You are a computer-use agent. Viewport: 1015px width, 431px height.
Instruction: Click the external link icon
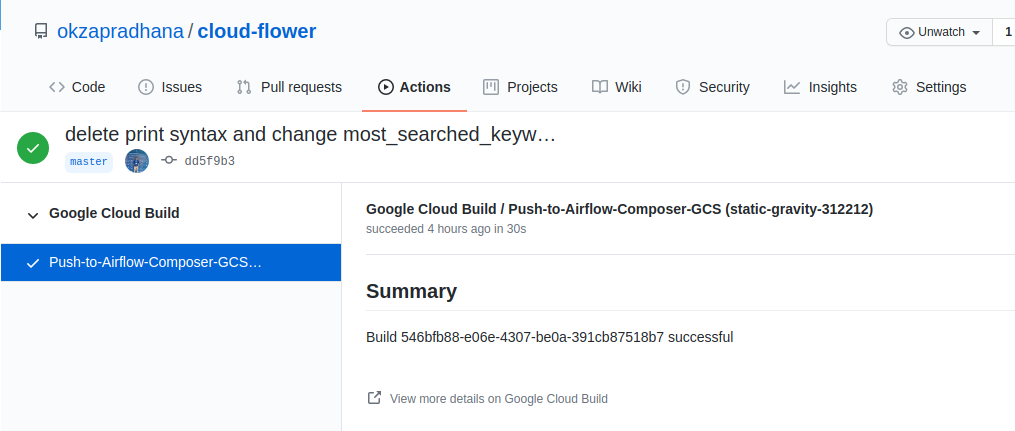point(374,397)
